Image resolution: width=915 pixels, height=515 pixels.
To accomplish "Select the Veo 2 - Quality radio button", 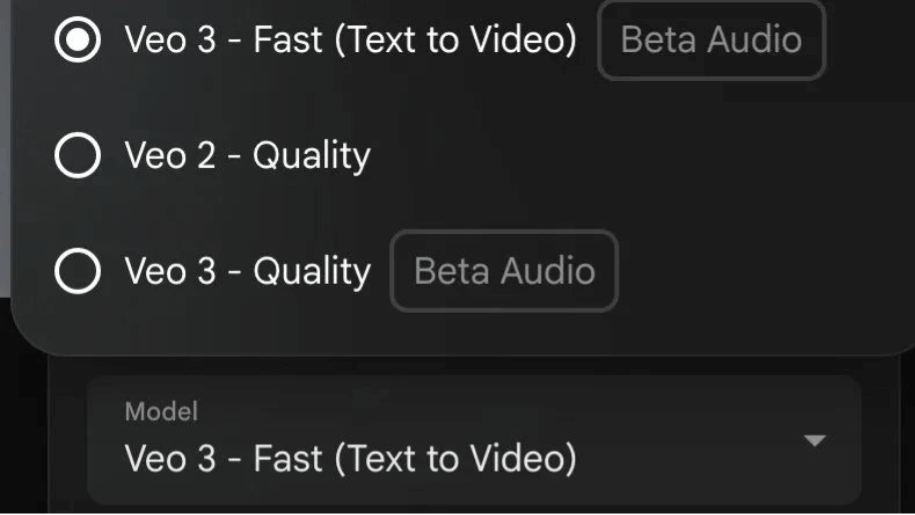I will [77, 156].
